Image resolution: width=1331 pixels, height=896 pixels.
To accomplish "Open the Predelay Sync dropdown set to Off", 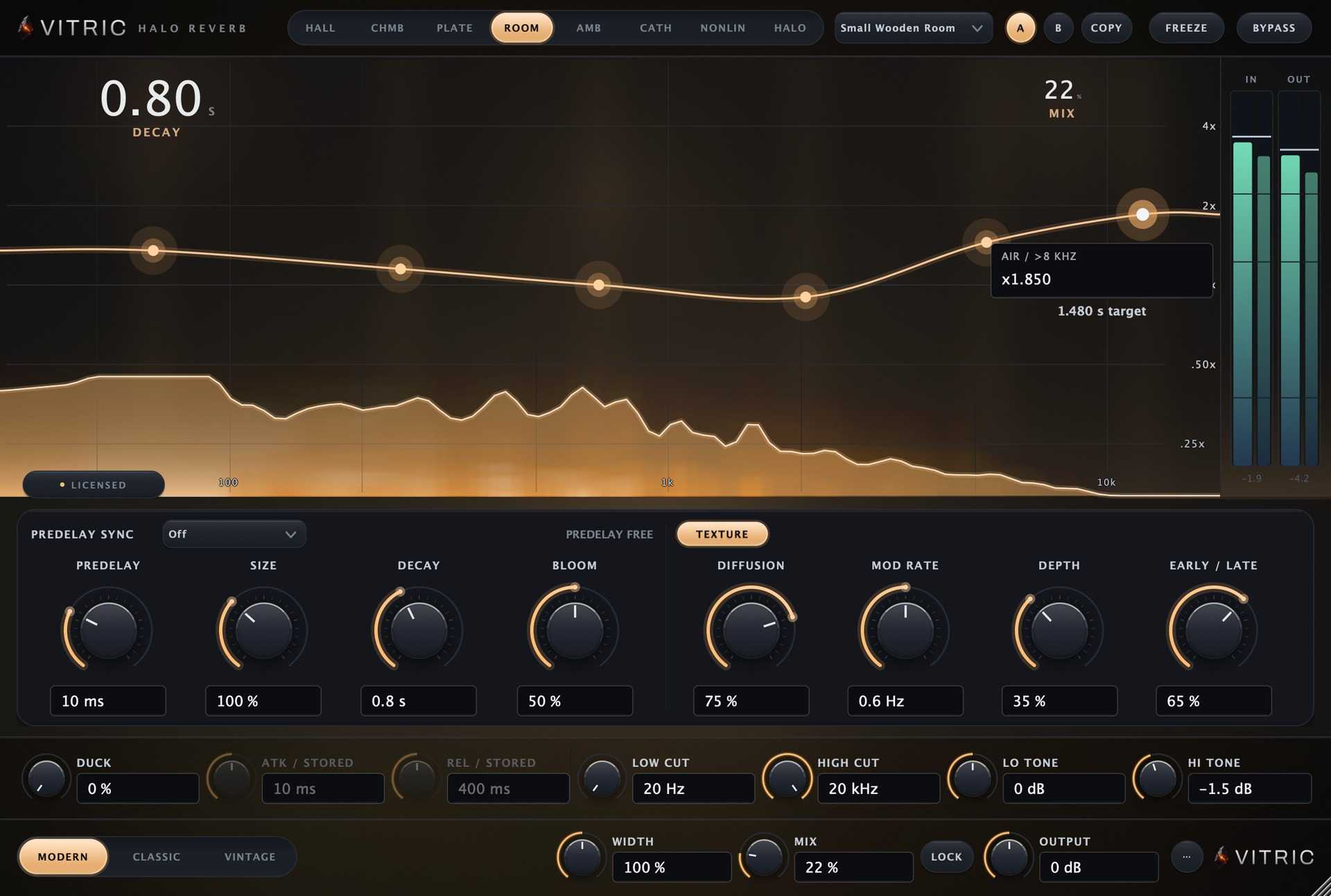I will tap(234, 534).
